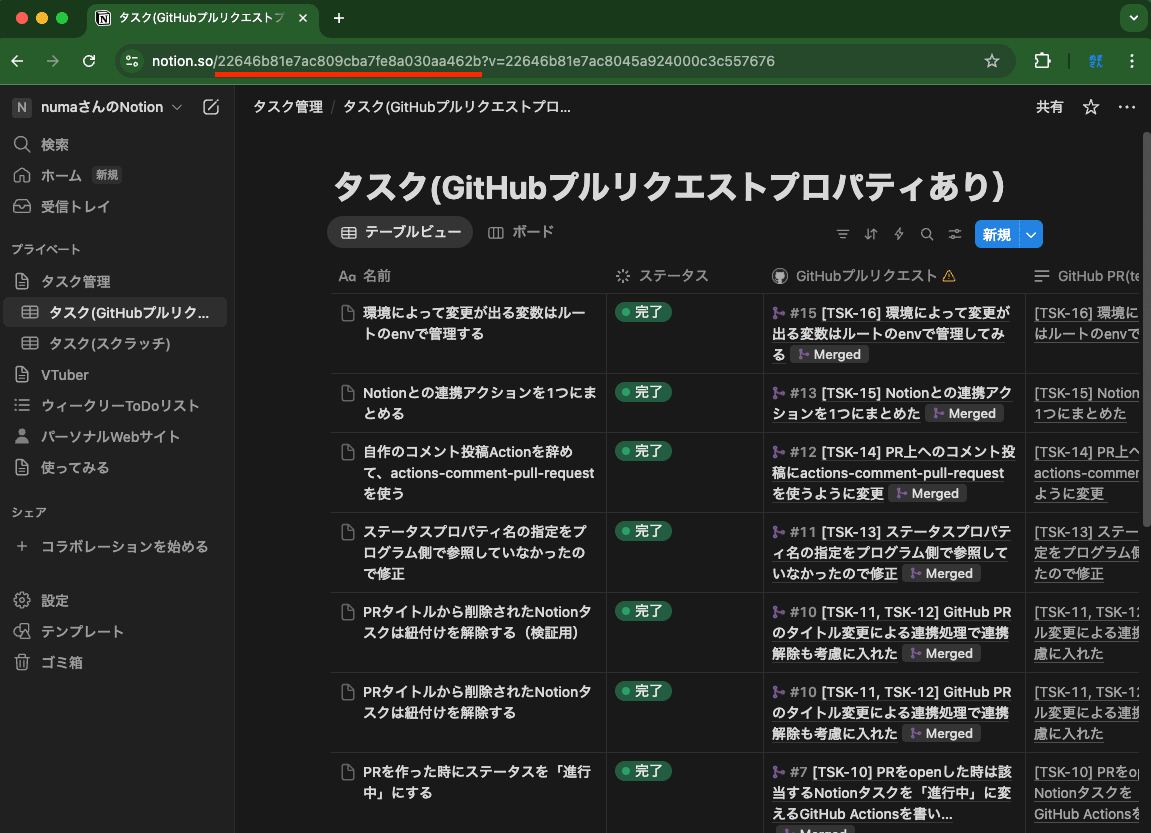This screenshot has height=833, width=1151.
Task: Open task PRを作った時にステータスを「進行中」にする
Action: coord(476,782)
